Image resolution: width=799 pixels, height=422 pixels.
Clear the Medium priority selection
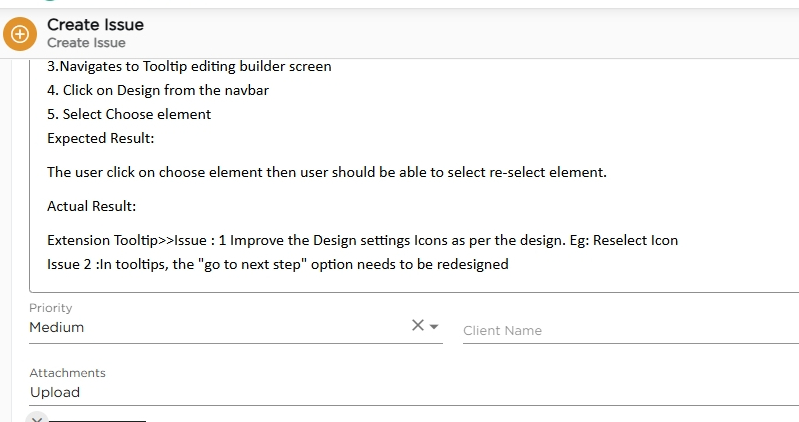point(417,325)
